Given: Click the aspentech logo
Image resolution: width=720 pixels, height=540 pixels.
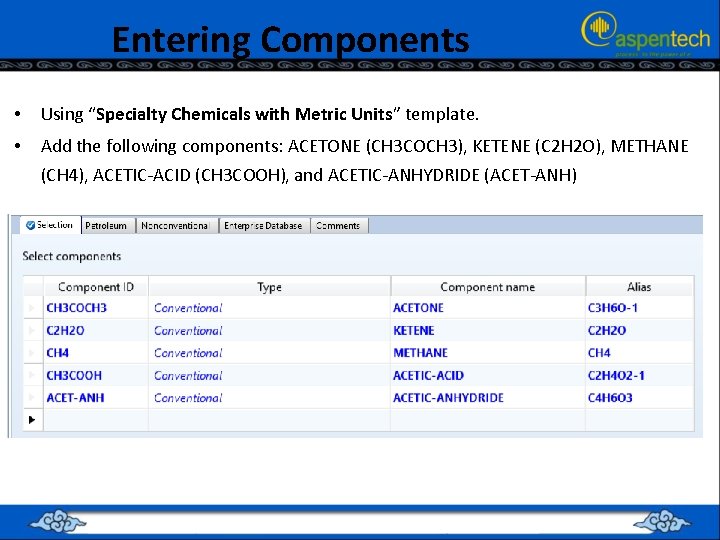Looking at the screenshot, I should [x=646, y=34].
